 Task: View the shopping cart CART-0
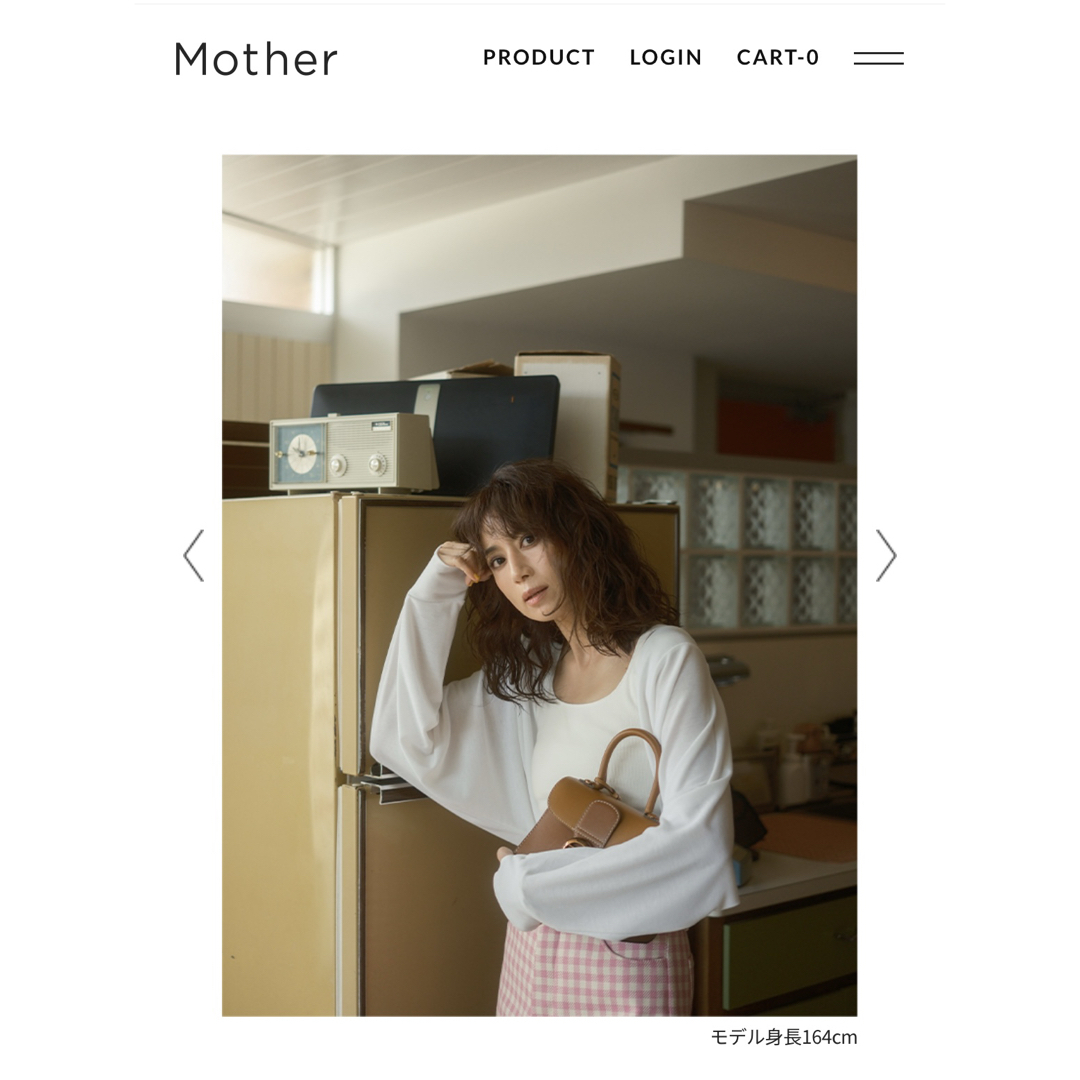pos(778,57)
